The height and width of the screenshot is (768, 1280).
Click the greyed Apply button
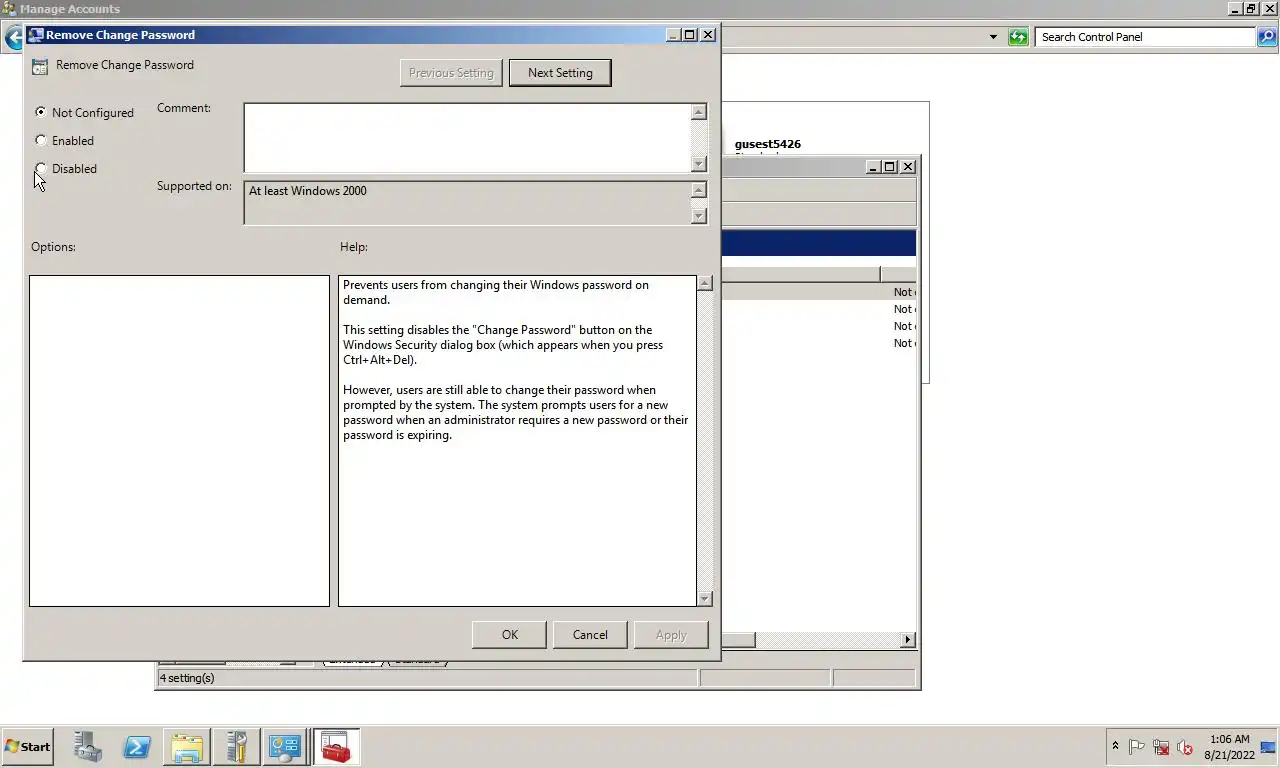tap(671, 635)
